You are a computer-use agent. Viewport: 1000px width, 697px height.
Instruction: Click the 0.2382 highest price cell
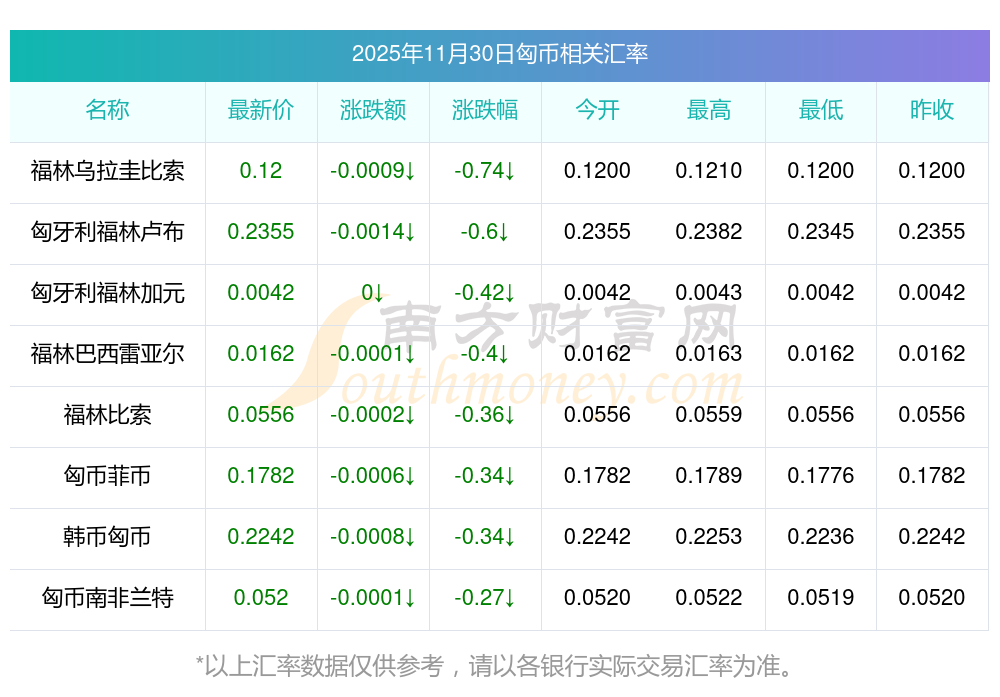tap(709, 232)
